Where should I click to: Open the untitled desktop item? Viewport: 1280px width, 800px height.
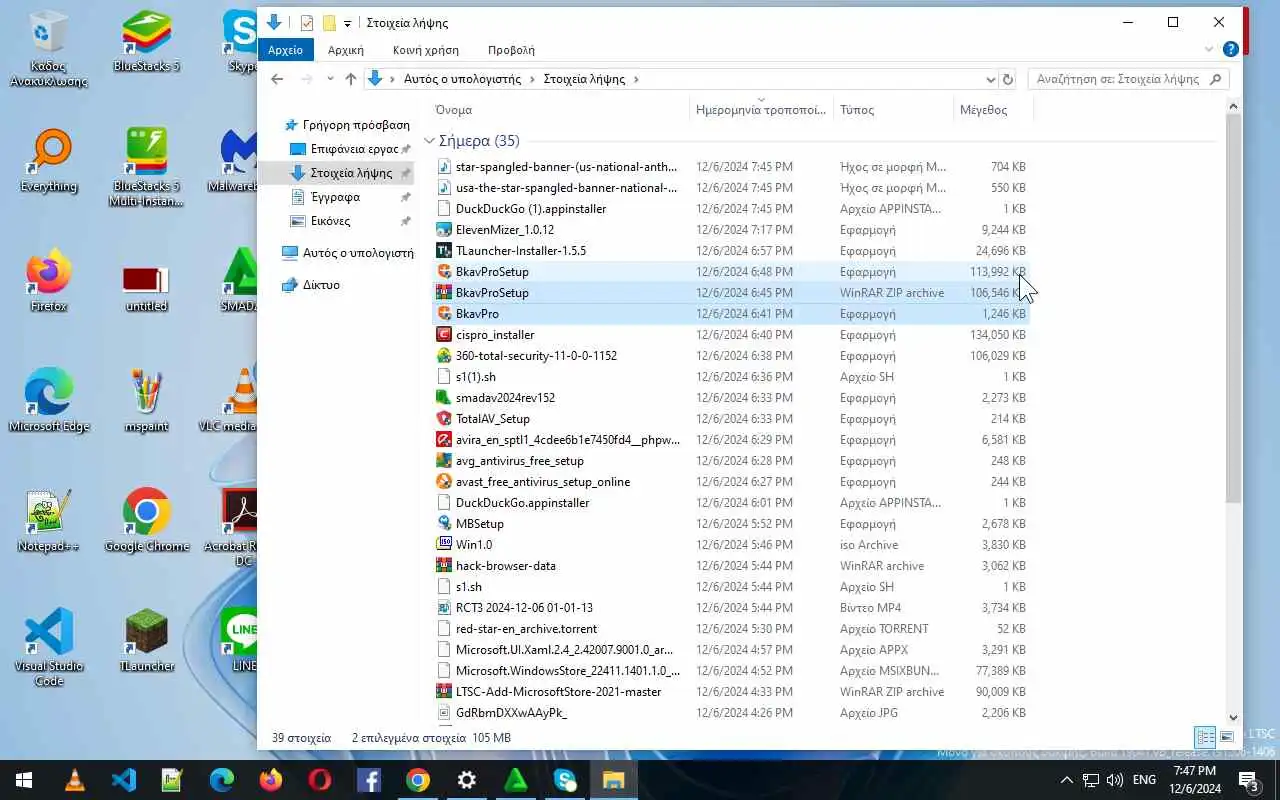tap(147, 288)
